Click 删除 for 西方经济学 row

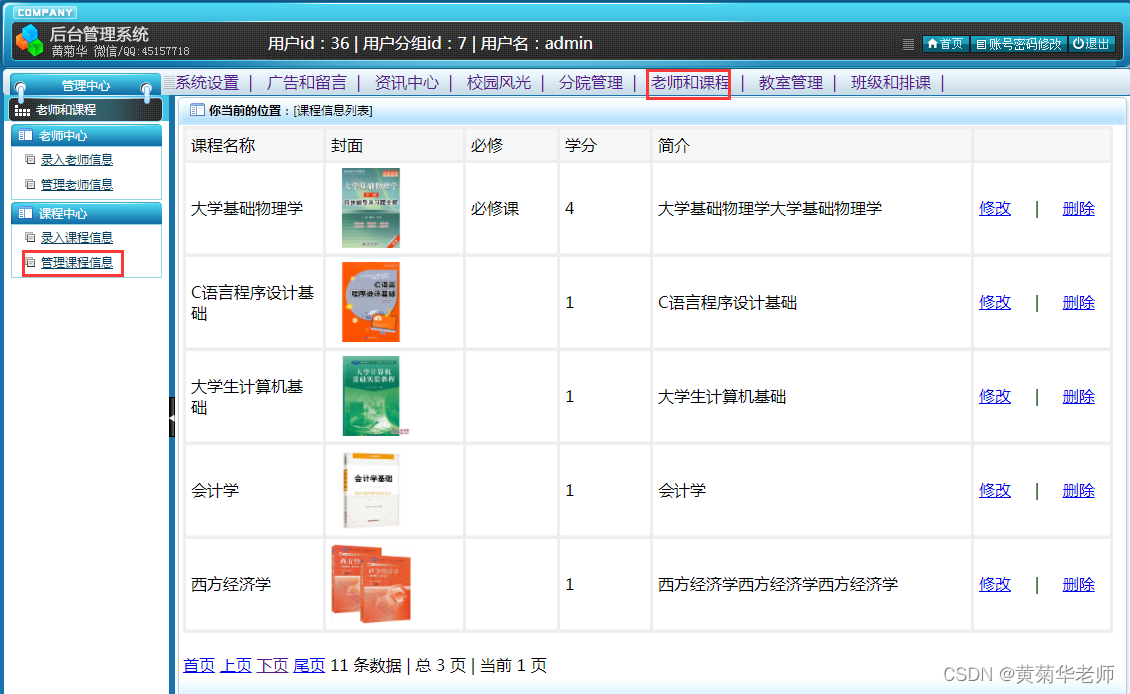click(x=1078, y=584)
